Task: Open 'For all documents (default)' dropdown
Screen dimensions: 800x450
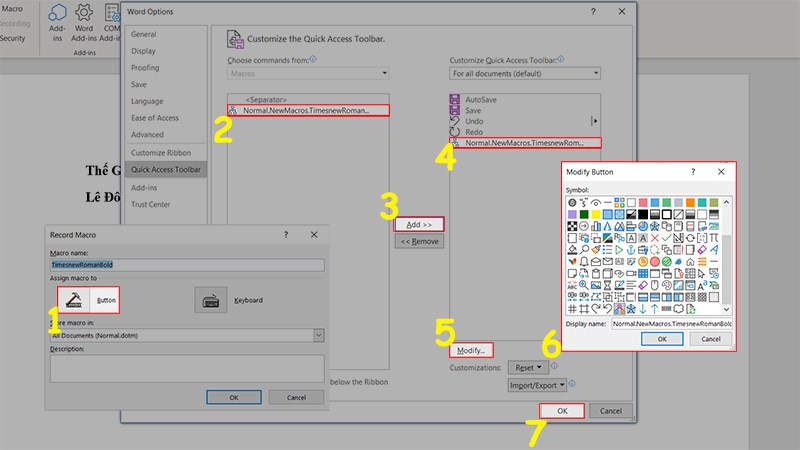Action: (525, 73)
